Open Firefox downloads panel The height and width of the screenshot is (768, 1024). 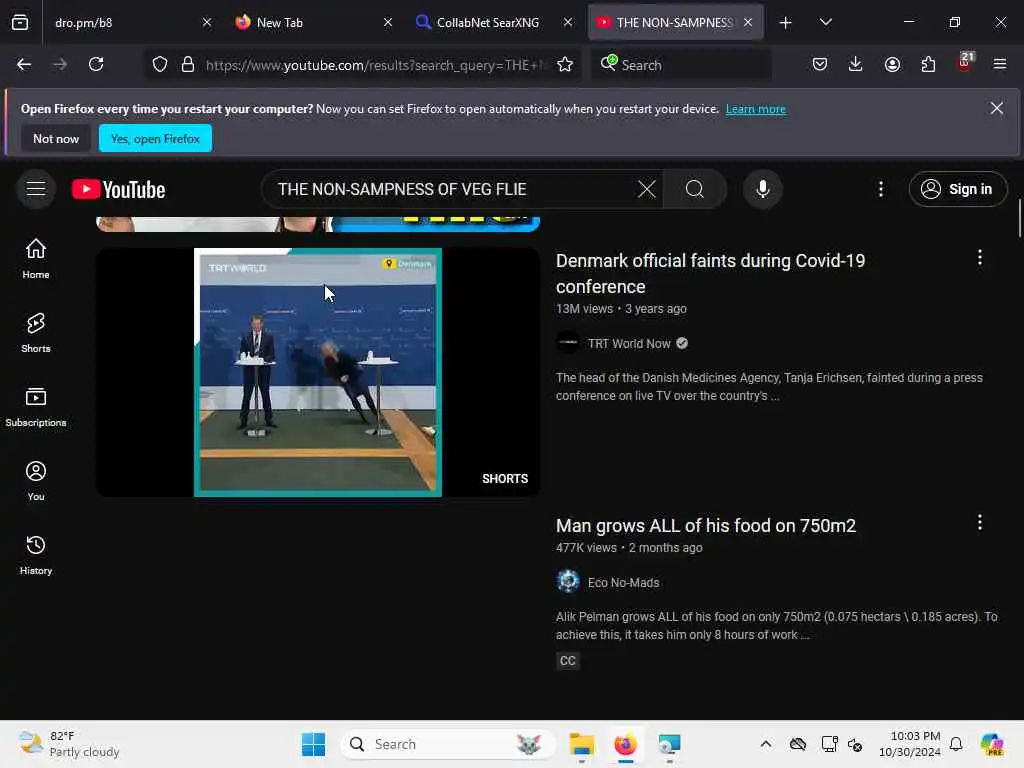[x=856, y=64]
